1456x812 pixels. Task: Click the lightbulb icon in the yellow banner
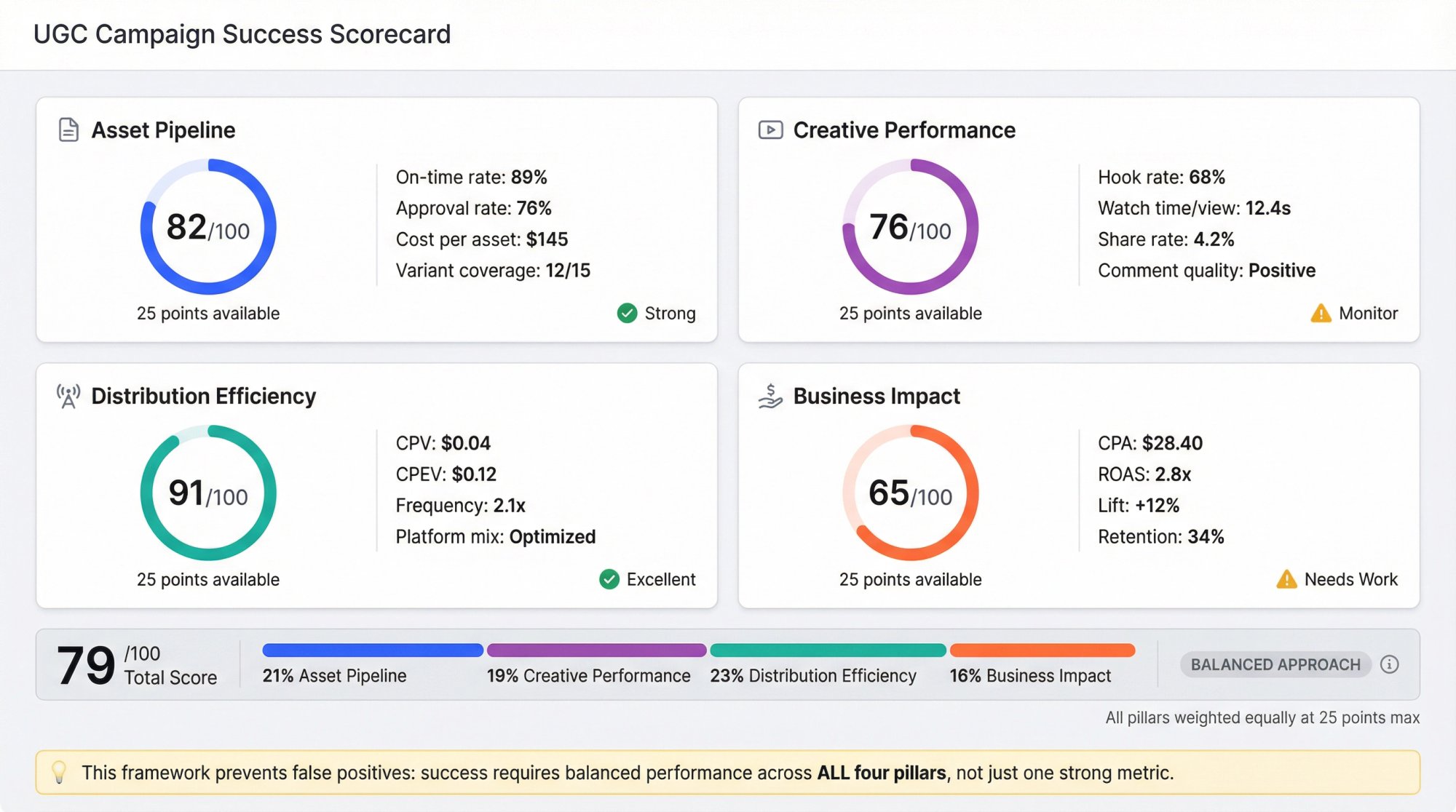click(59, 773)
